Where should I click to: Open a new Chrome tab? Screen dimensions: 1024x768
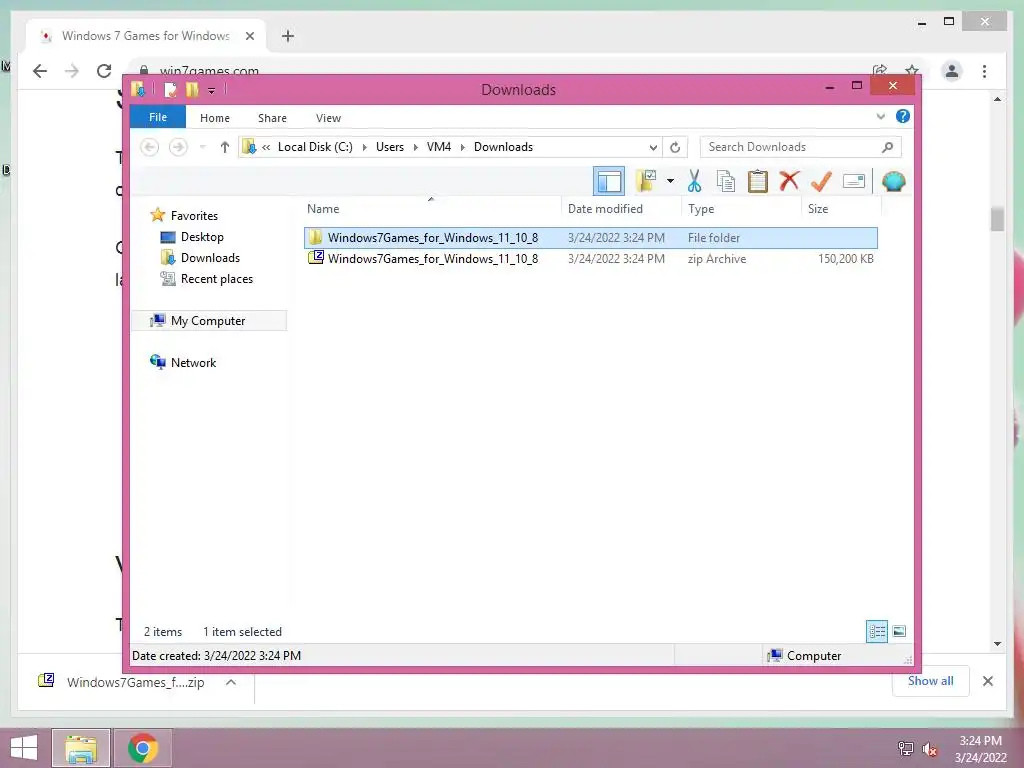click(288, 36)
